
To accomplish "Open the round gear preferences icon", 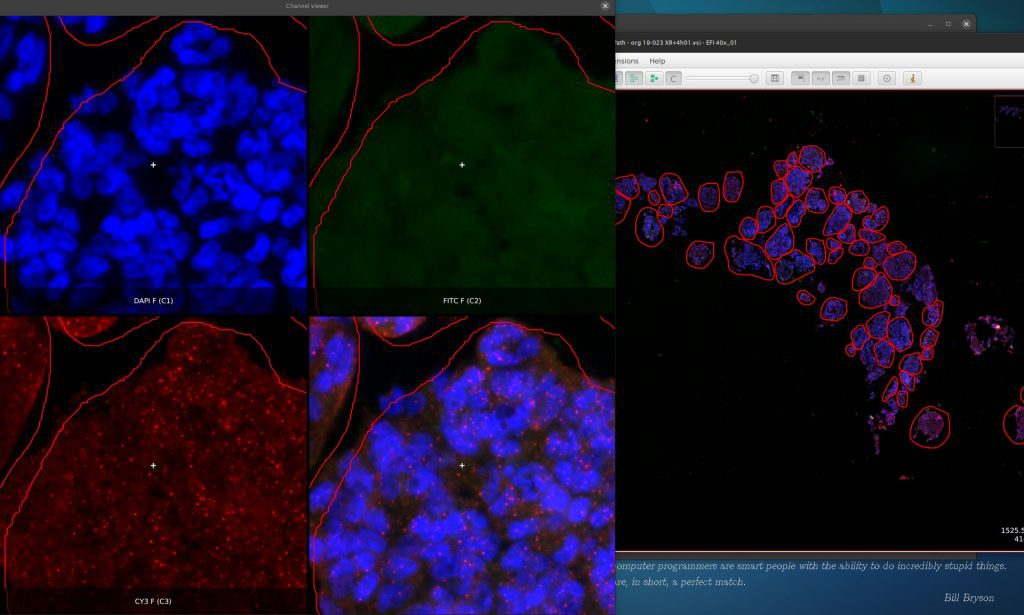I will pyautogui.click(x=887, y=78).
